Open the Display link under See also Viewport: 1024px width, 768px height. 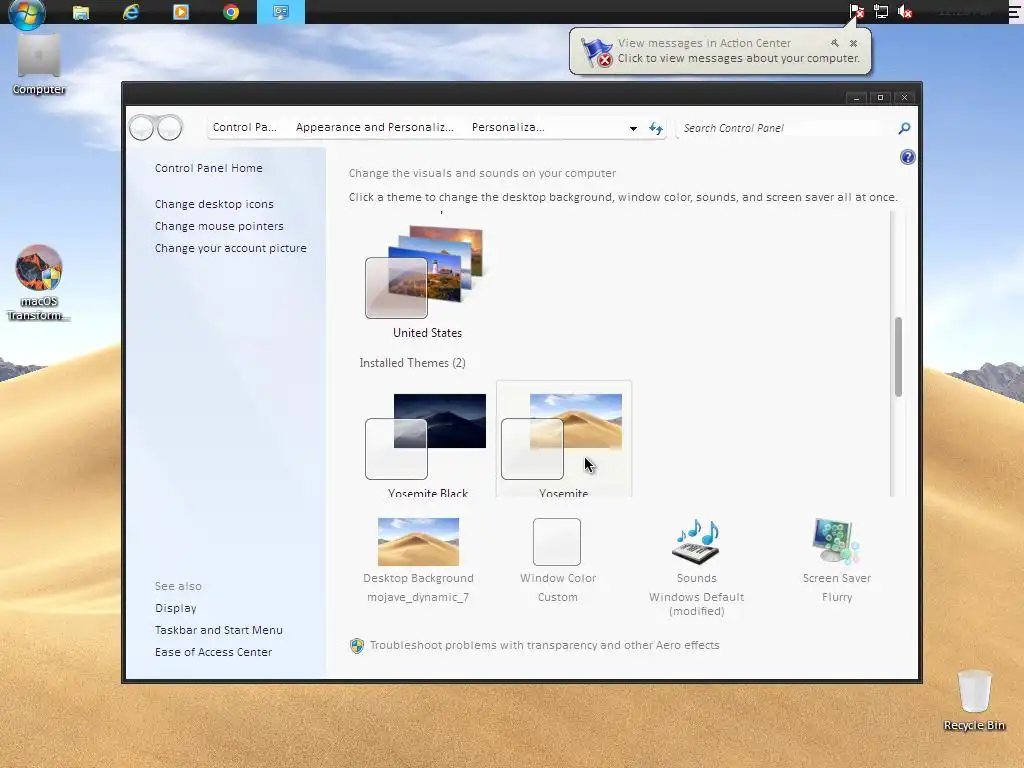click(x=175, y=608)
